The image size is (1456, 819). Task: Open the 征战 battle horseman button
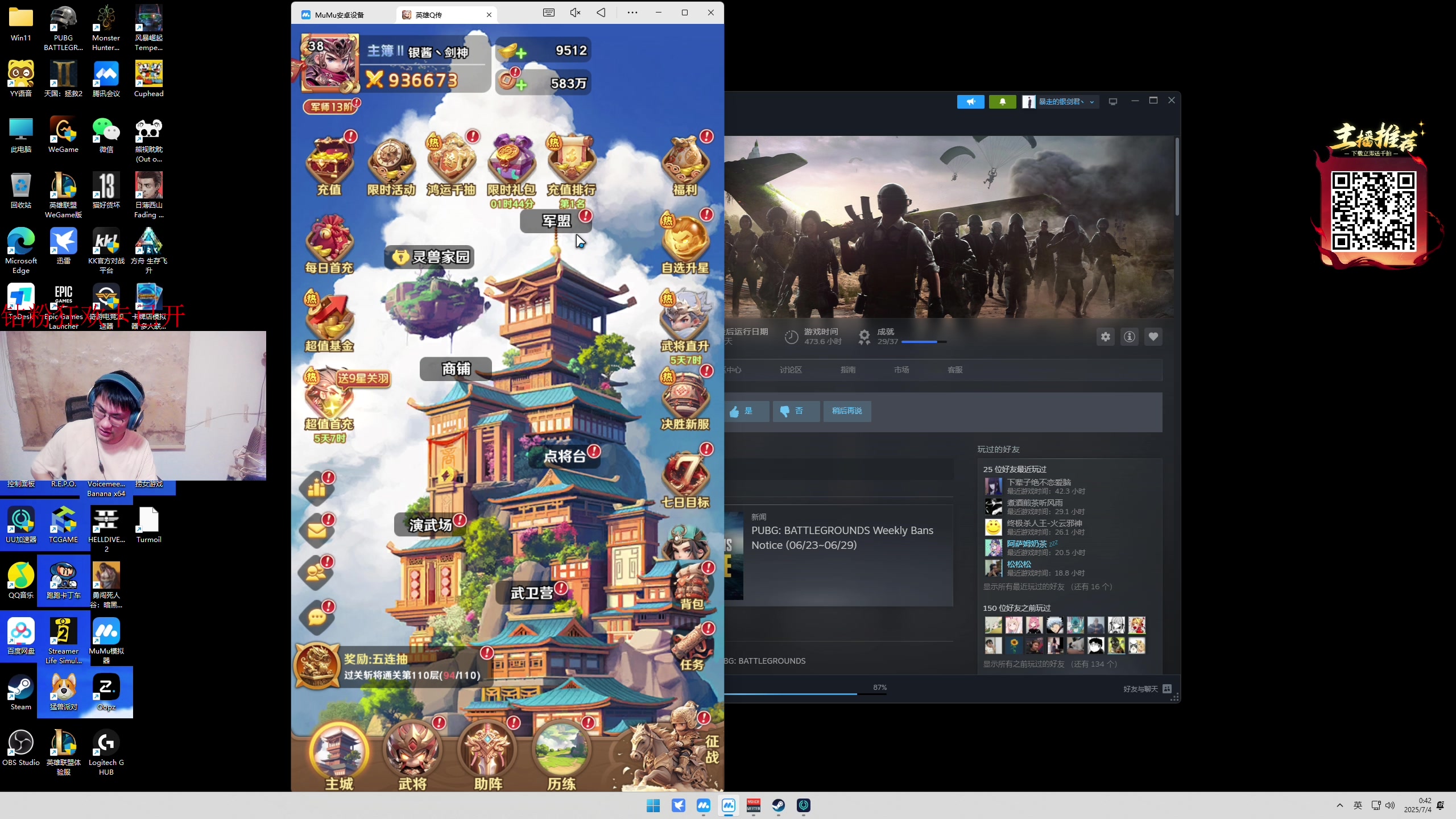point(671,748)
